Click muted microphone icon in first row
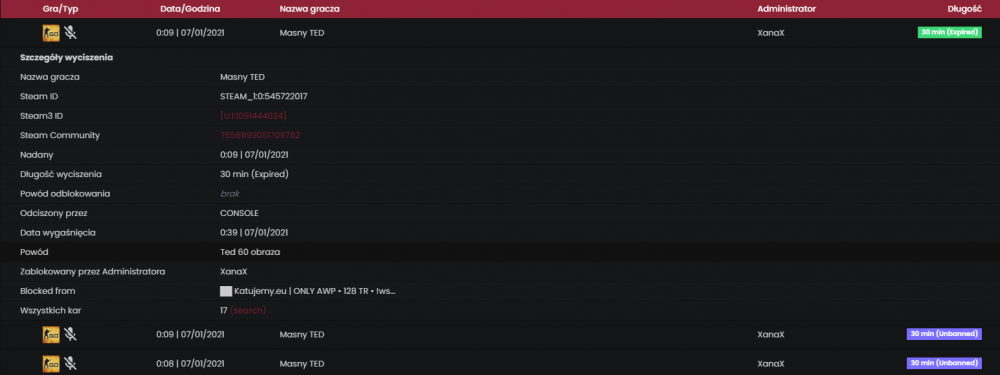1000x375 pixels. coord(70,33)
